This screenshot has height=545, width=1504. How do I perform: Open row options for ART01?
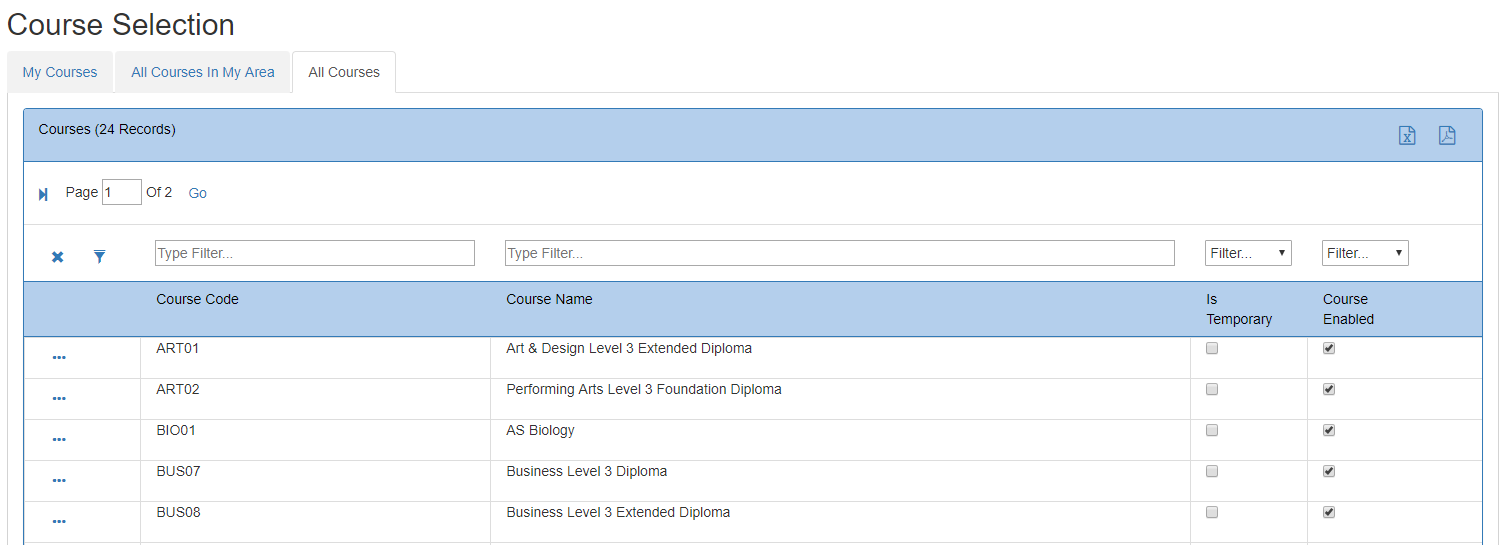click(59, 357)
